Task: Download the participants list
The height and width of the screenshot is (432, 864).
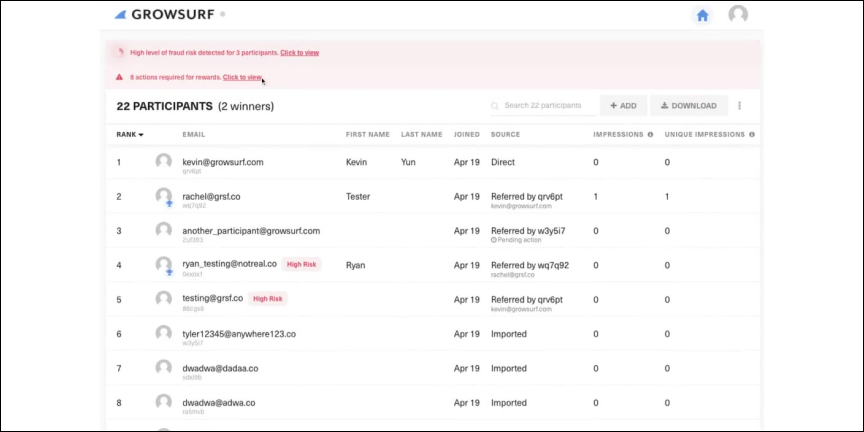Action: pyautogui.click(x=689, y=106)
